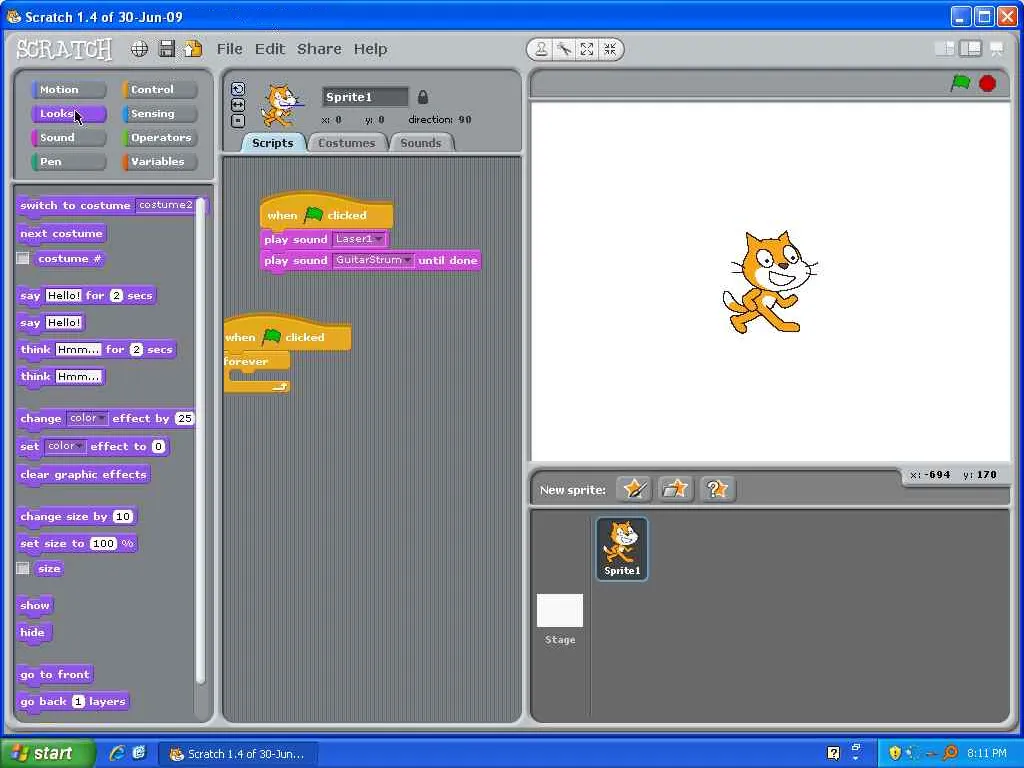Switch to small stage view mode
This screenshot has height=768, width=1024.
[x=944, y=49]
